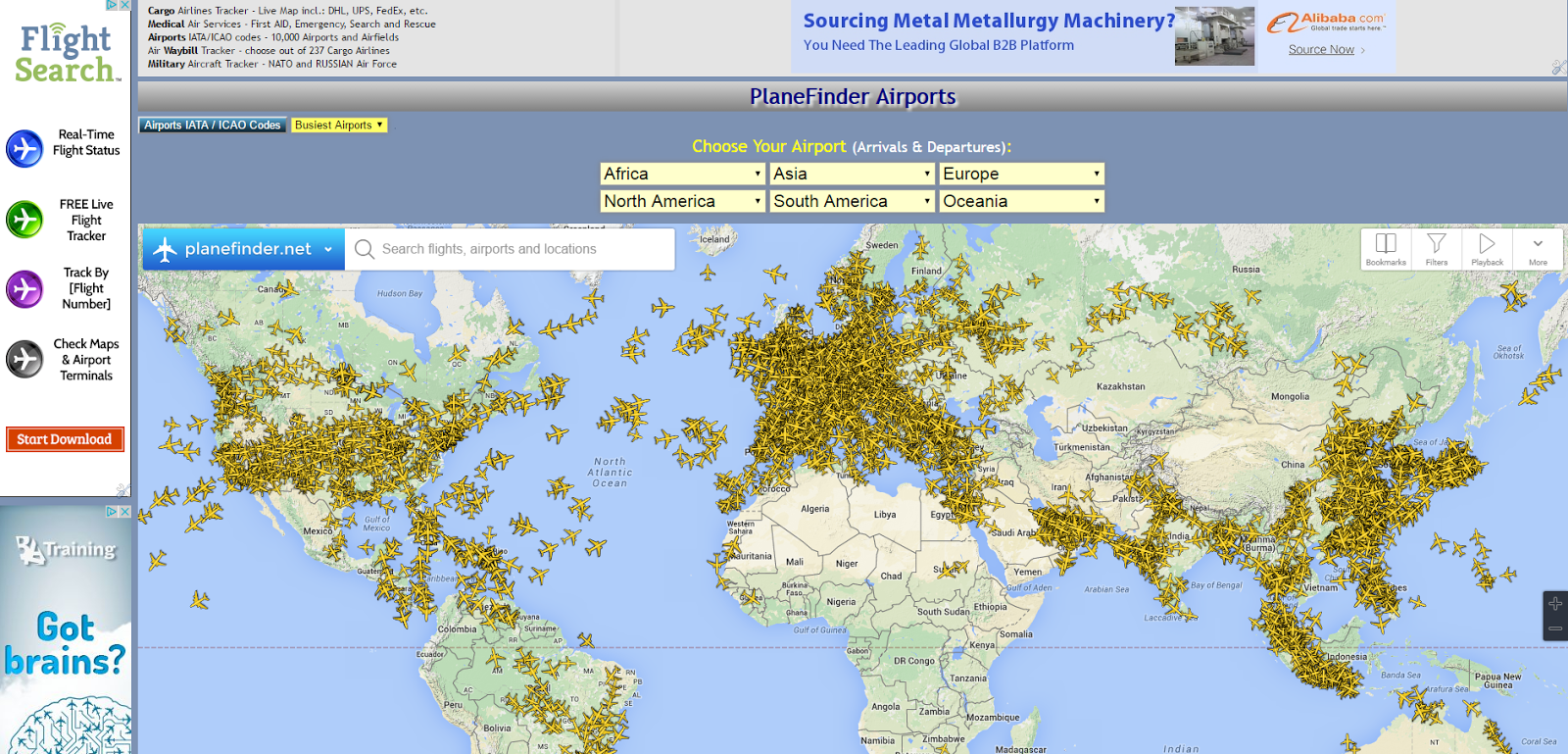Click the Airports IATA / ICAO Codes tab
The width and height of the screenshot is (1568, 754).
[x=213, y=125]
